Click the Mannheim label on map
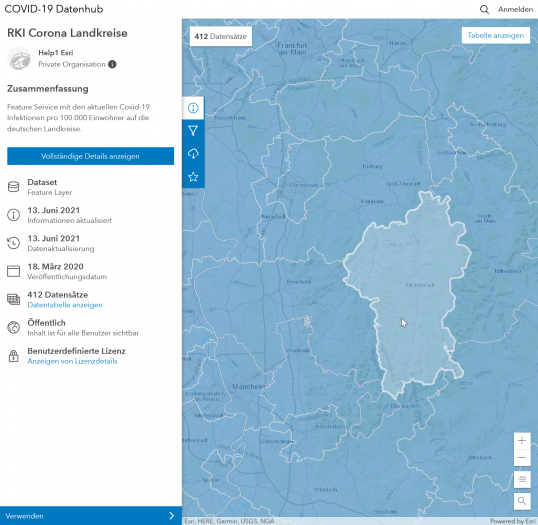Viewport: 538px width, 525px height. click(248, 386)
